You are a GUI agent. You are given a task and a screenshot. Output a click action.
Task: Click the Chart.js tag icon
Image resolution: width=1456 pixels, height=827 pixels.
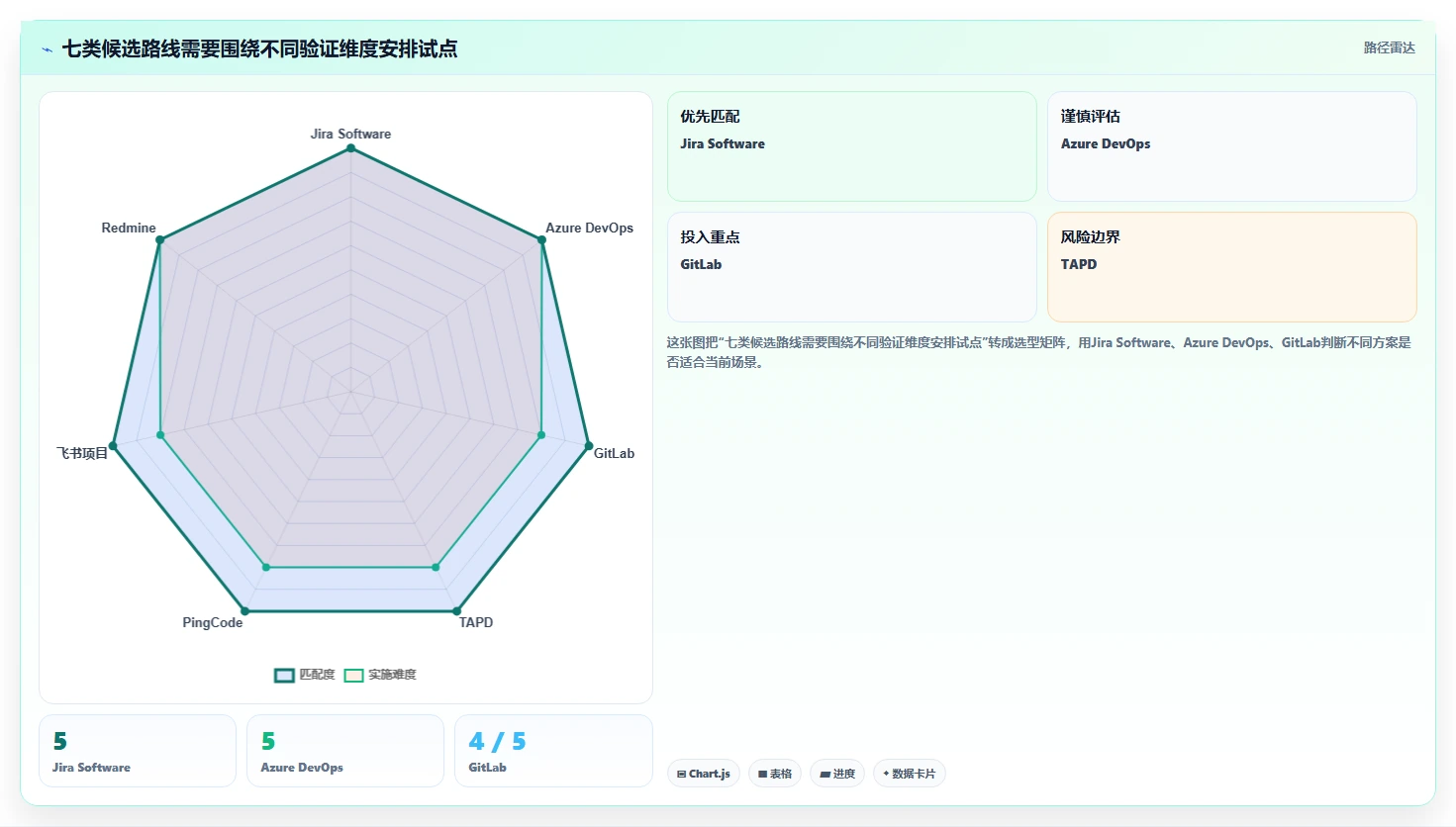click(x=682, y=774)
